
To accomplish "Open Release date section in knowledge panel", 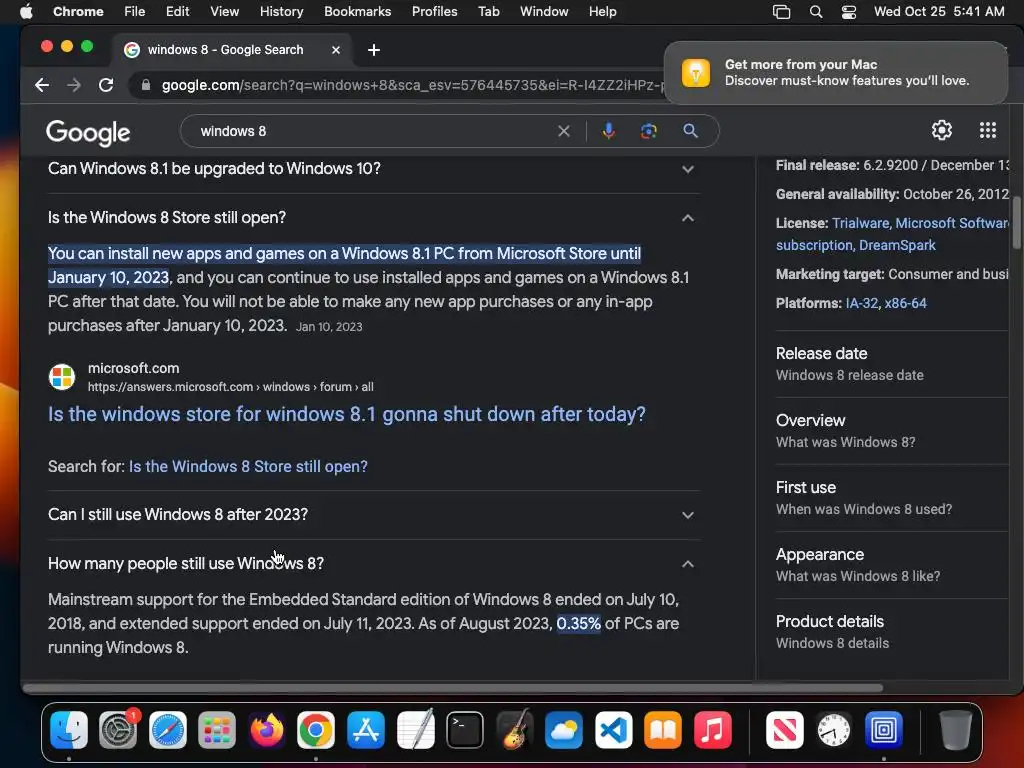I will 892,364.
